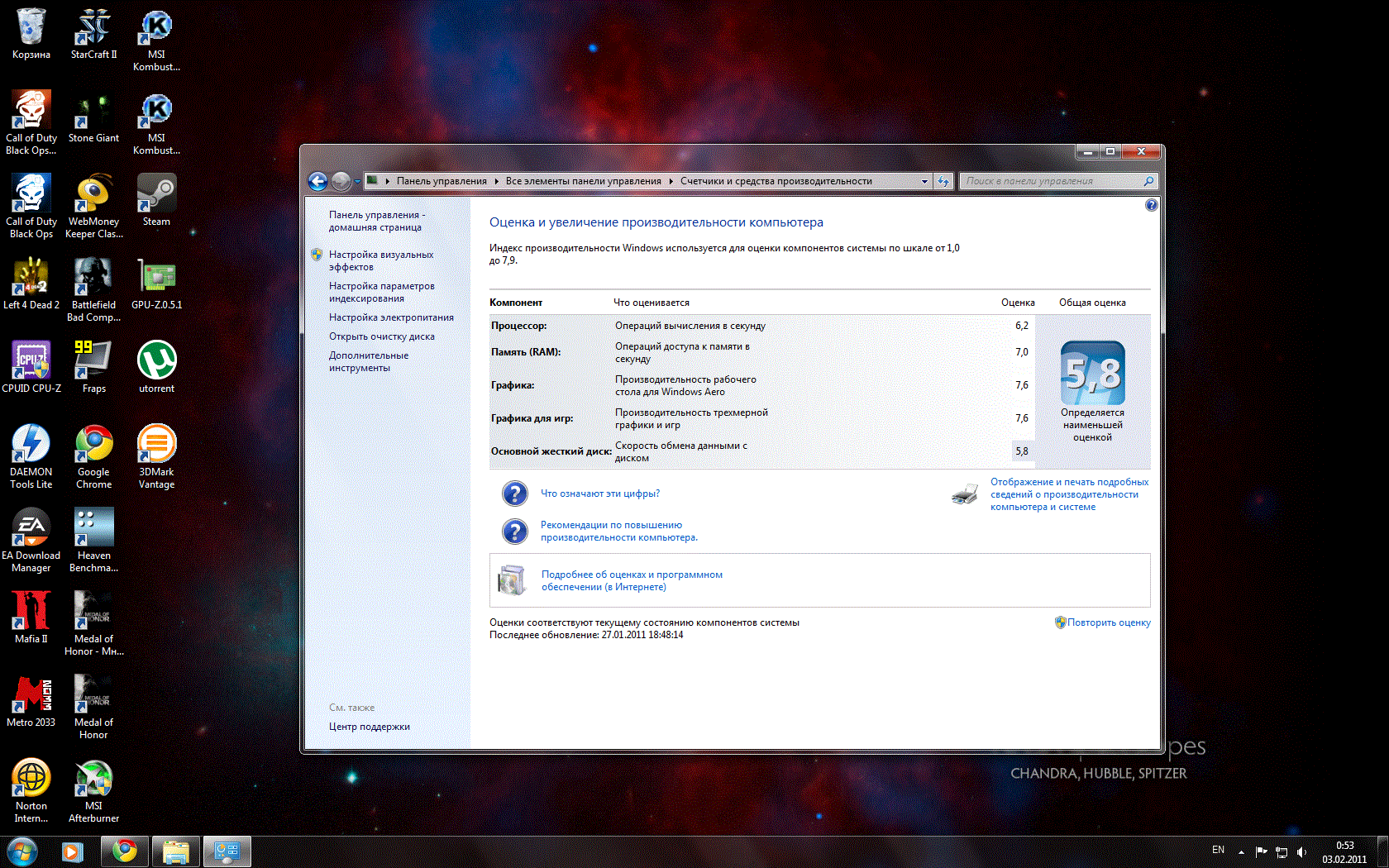Open Chrome from the taskbar
This screenshot has width=1389, height=868.
click(x=125, y=851)
